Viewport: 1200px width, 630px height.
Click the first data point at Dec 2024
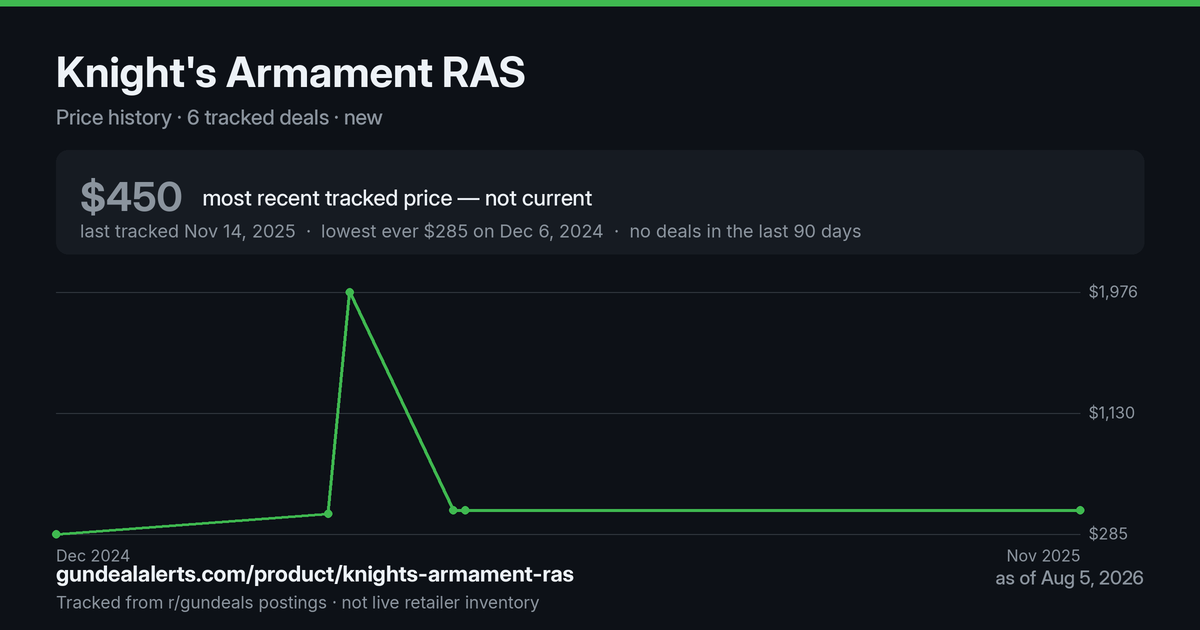click(x=56, y=534)
